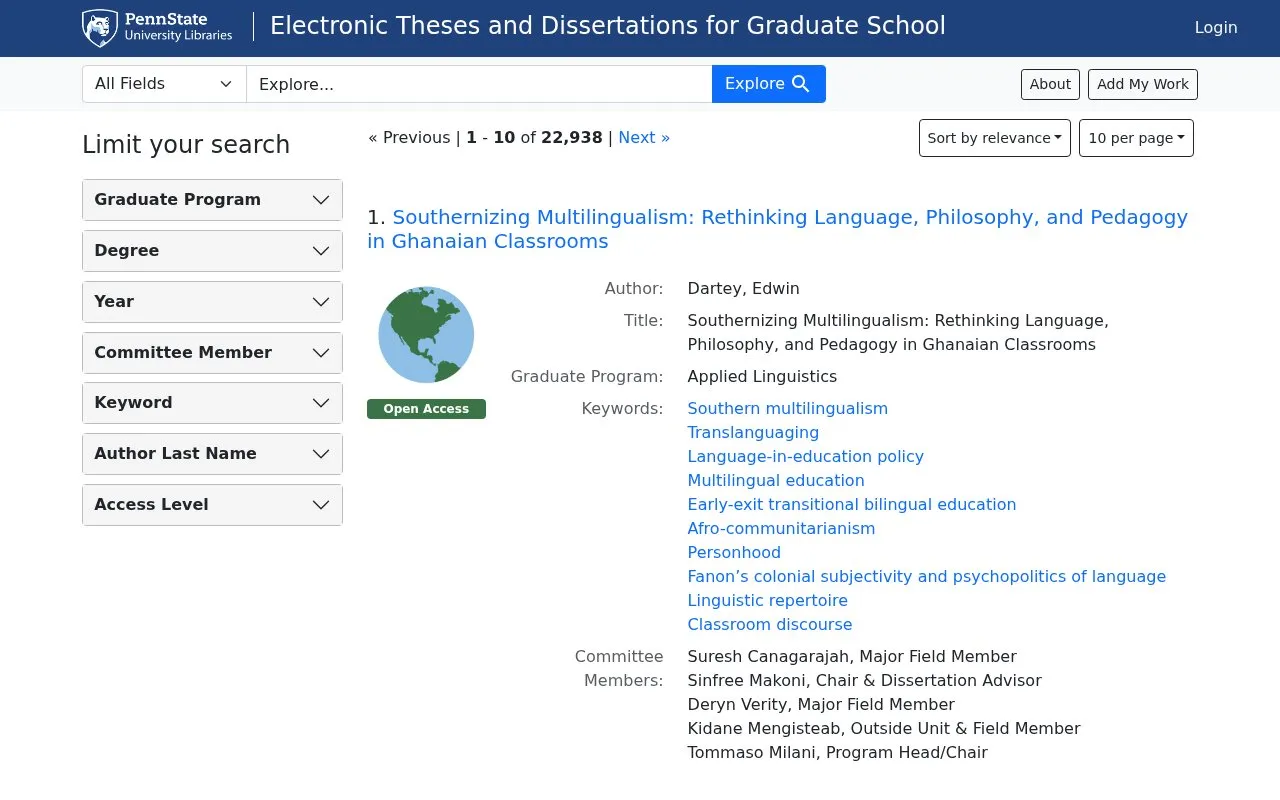Click the Applied Linguistics program text
The width and height of the screenshot is (1280, 800).
point(762,376)
